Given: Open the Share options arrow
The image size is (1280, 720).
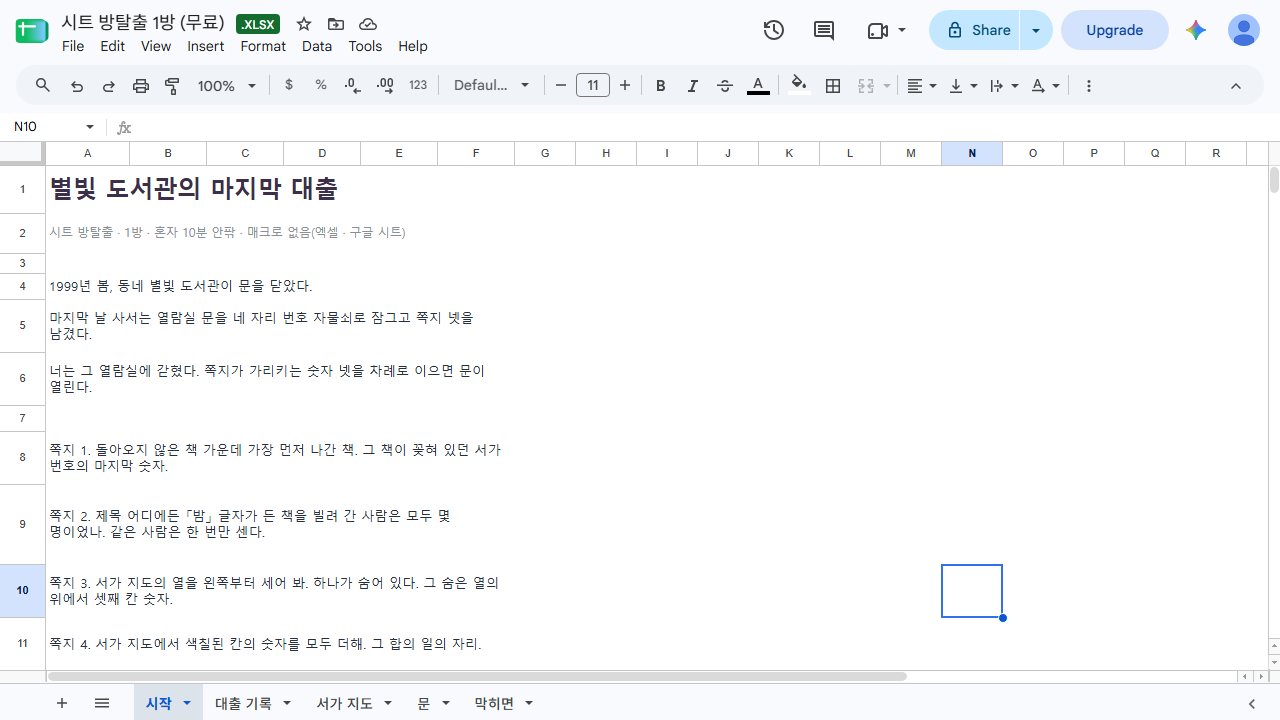Looking at the screenshot, I should pyautogui.click(x=1036, y=30).
